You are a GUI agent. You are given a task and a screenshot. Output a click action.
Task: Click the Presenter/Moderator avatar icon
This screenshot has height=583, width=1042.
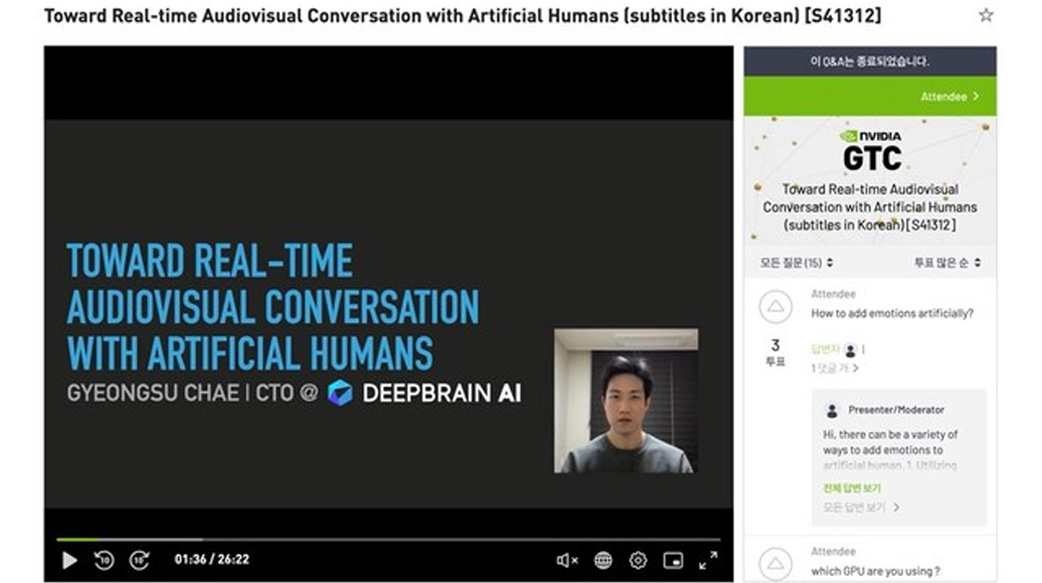click(x=831, y=410)
